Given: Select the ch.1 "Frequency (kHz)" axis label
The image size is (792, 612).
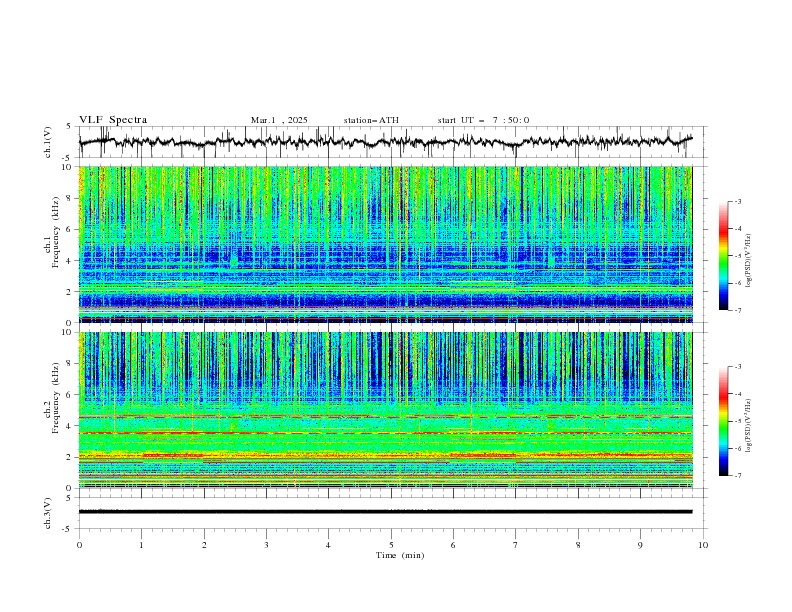Looking at the screenshot, I should pyautogui.click(x=56, y=232).
